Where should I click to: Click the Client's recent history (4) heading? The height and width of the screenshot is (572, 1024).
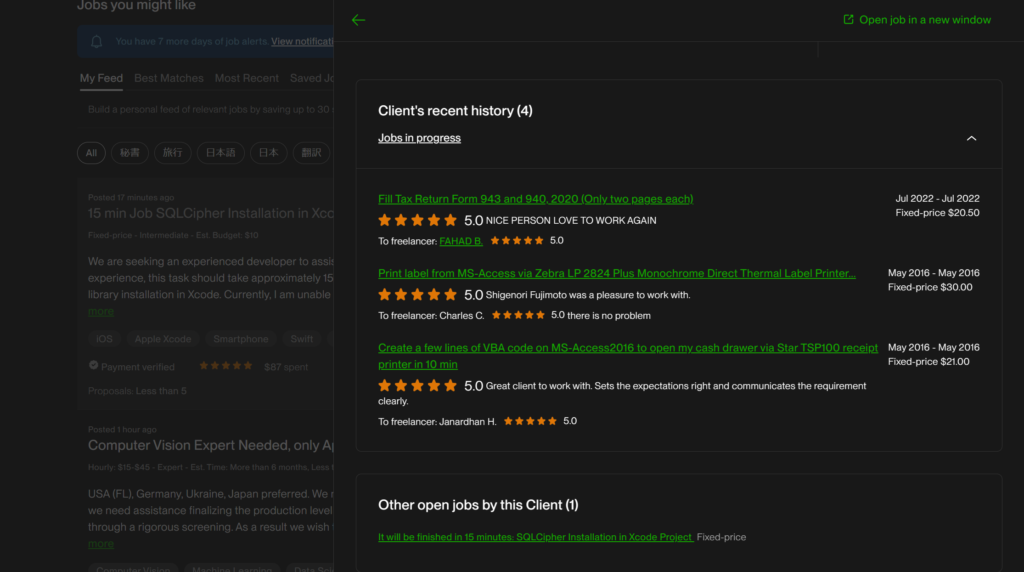[x=455, y=111]
